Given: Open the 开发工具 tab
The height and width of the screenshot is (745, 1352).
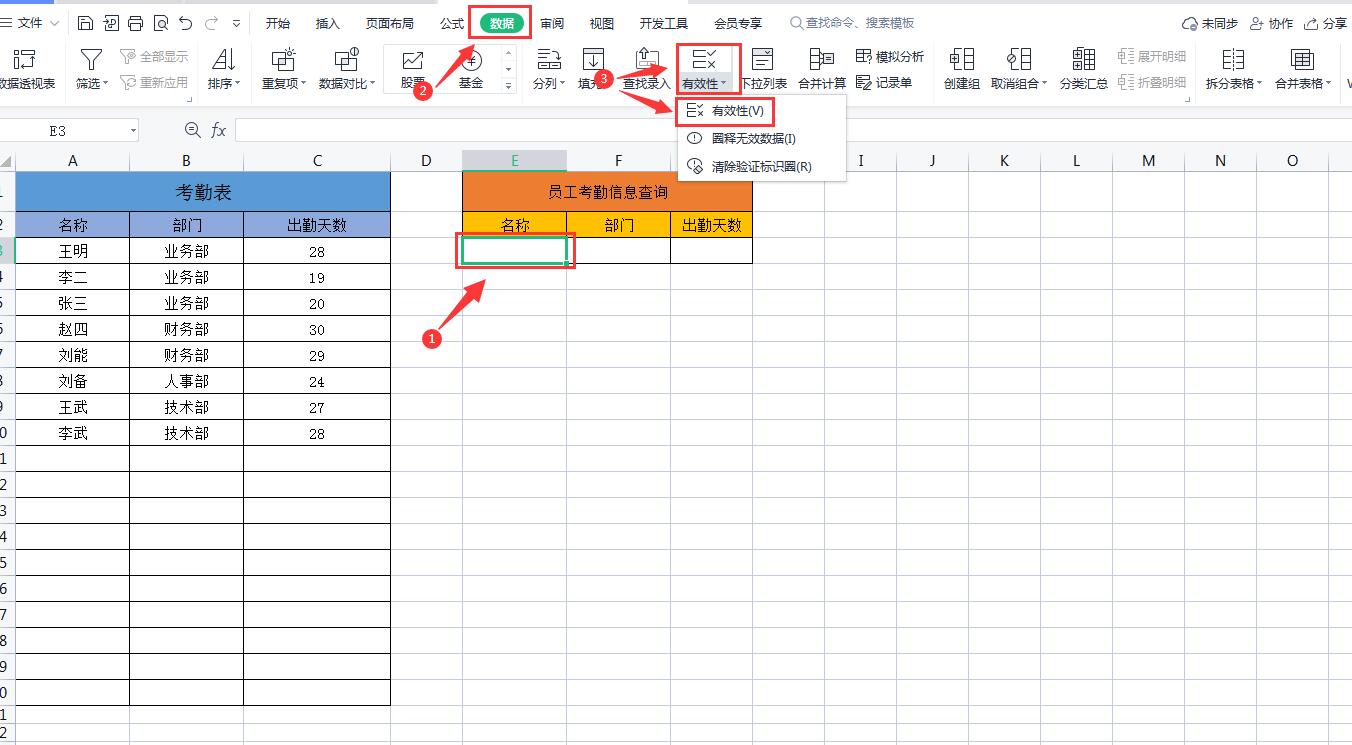Looking at the screenshot, I should [664, 23].
